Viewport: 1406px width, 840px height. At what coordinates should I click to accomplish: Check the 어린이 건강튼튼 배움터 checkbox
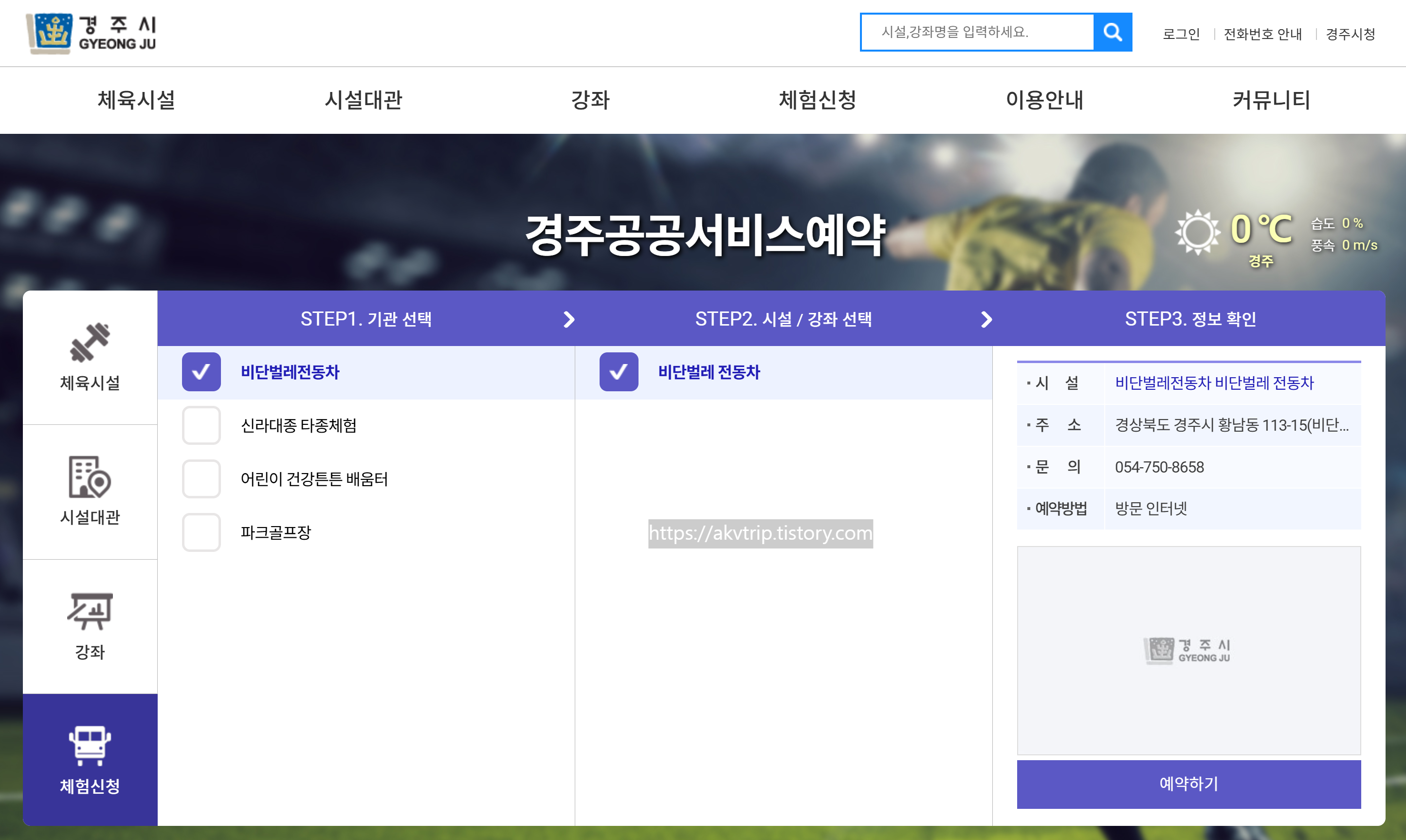[201, 478]
